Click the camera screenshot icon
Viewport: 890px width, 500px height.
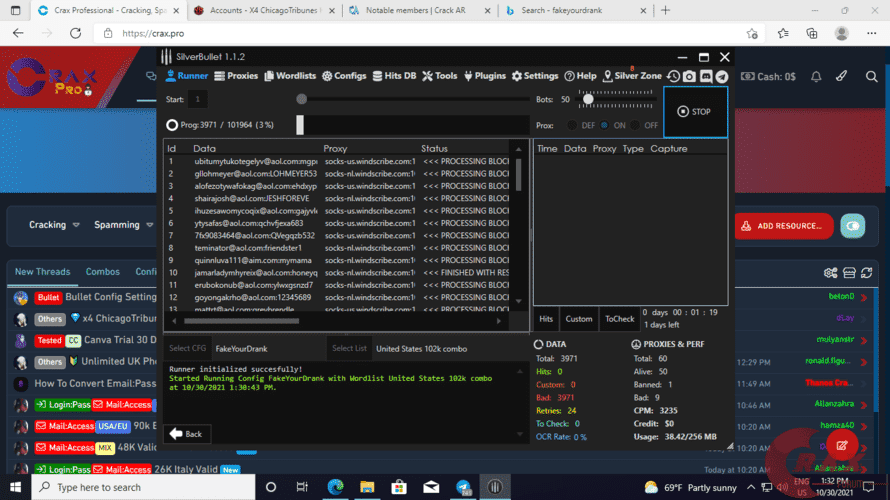[689, 76]
